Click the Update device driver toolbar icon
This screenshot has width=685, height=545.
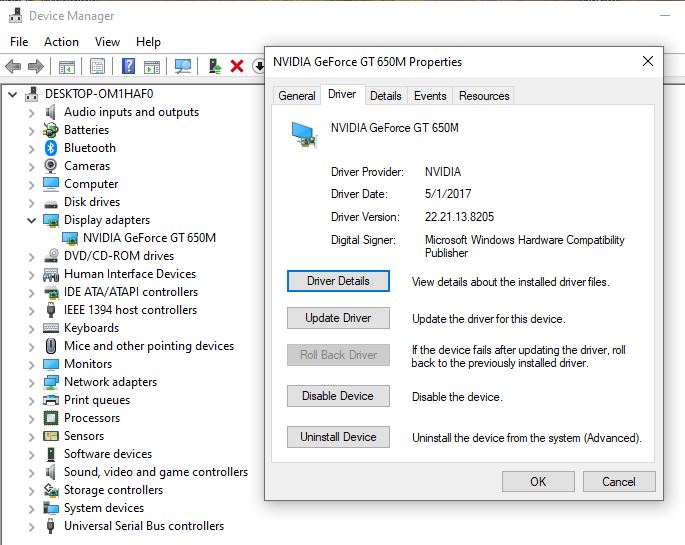pyautogui.click(x=214, y=66)
